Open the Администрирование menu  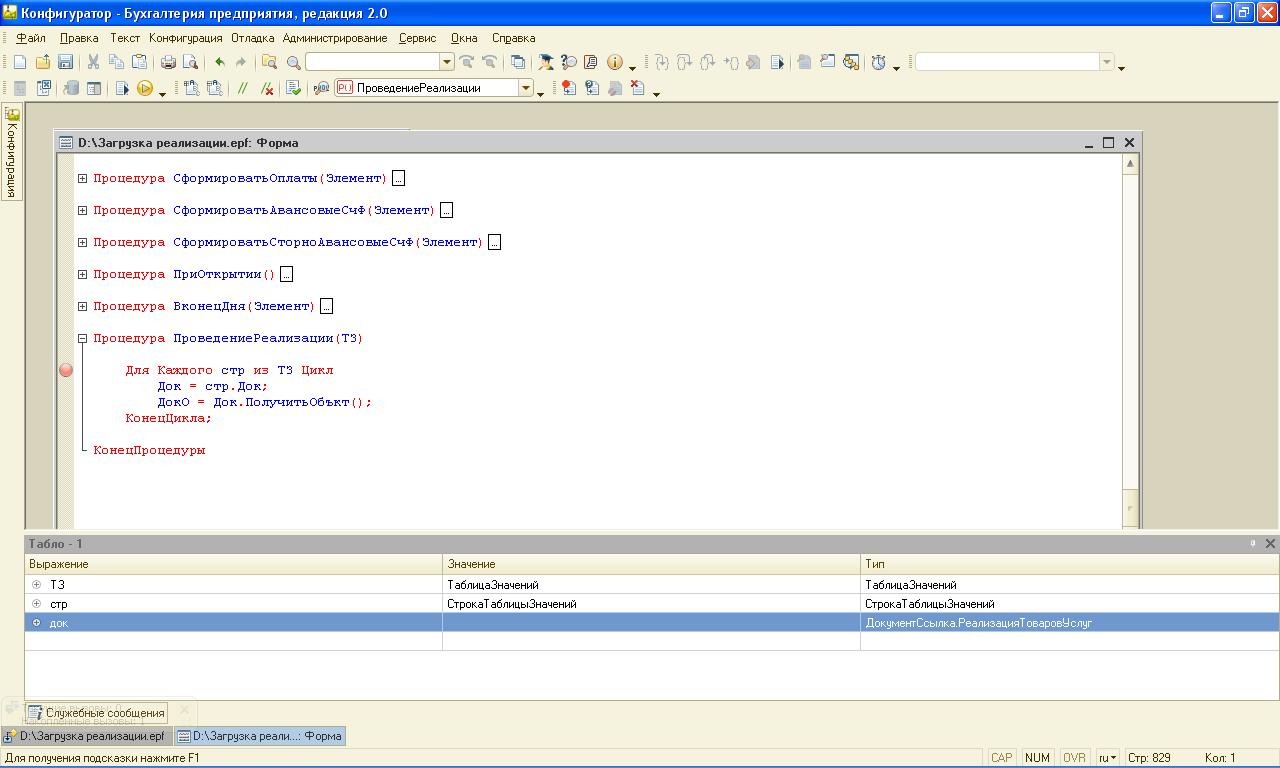pyautogui.click(x=334, y=38)
